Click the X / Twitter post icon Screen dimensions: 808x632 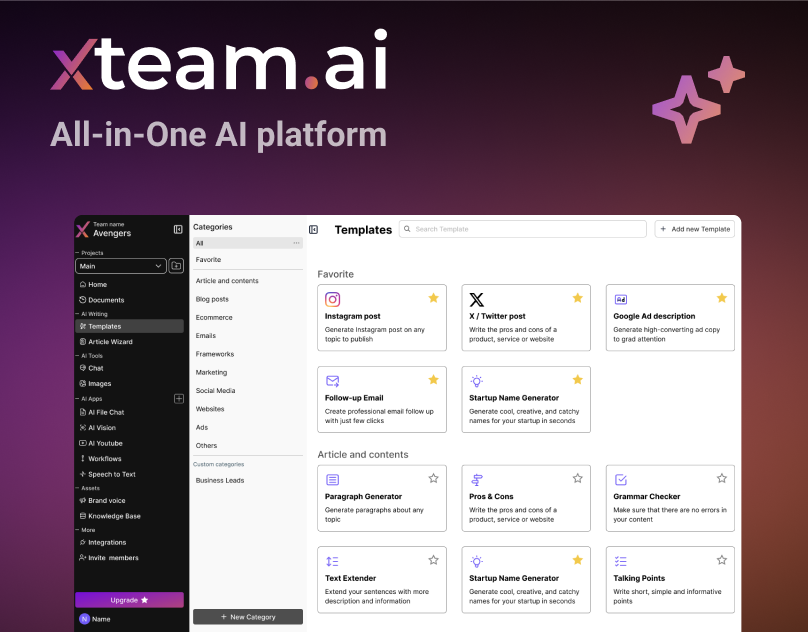(x=477, y=299)
